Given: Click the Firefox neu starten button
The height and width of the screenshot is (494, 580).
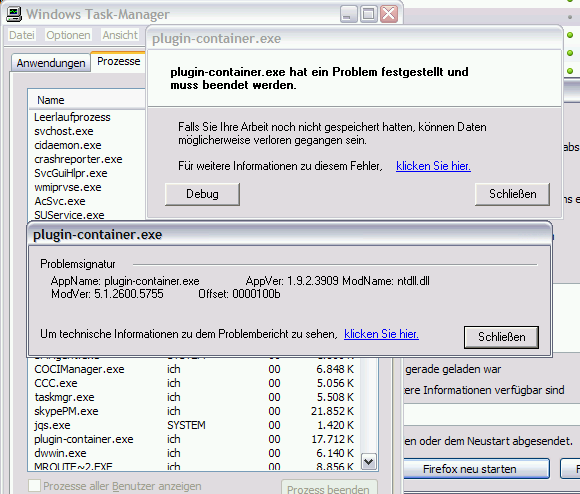Looking at the screenshot, I should [x=476, y=469].
